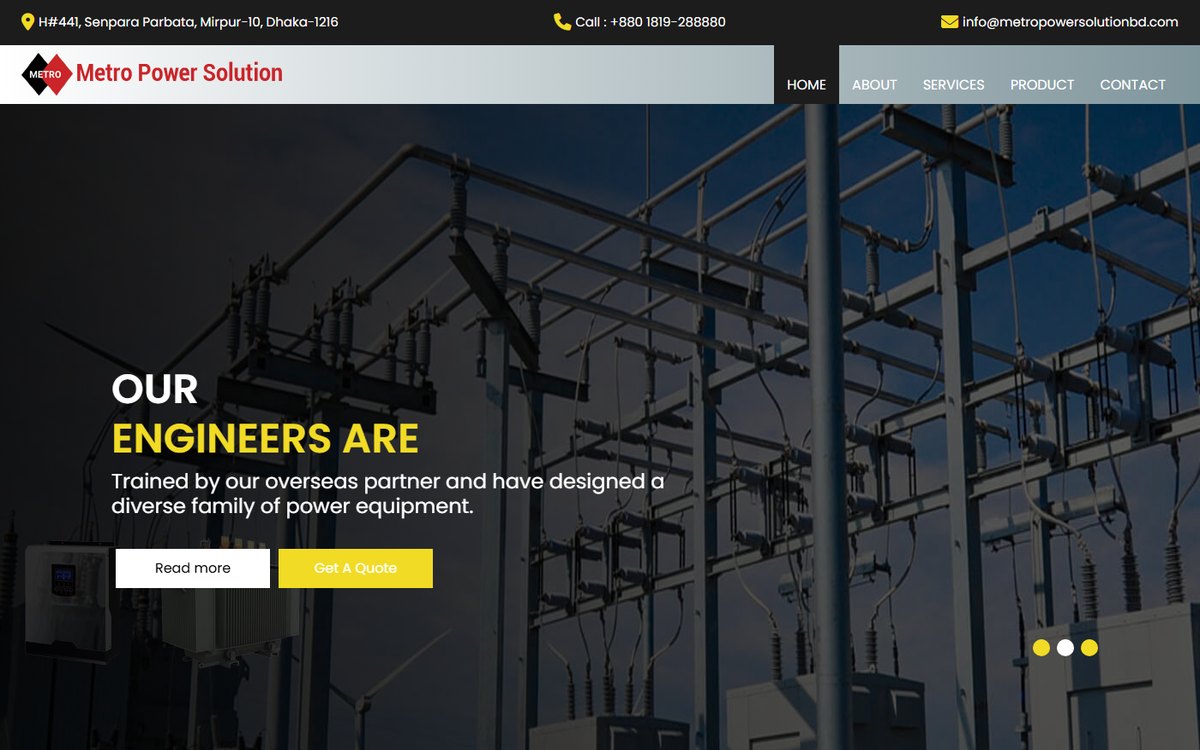The image size is (1200, 750).
Task: Open the Contact page
Action: click(1132, 85)
